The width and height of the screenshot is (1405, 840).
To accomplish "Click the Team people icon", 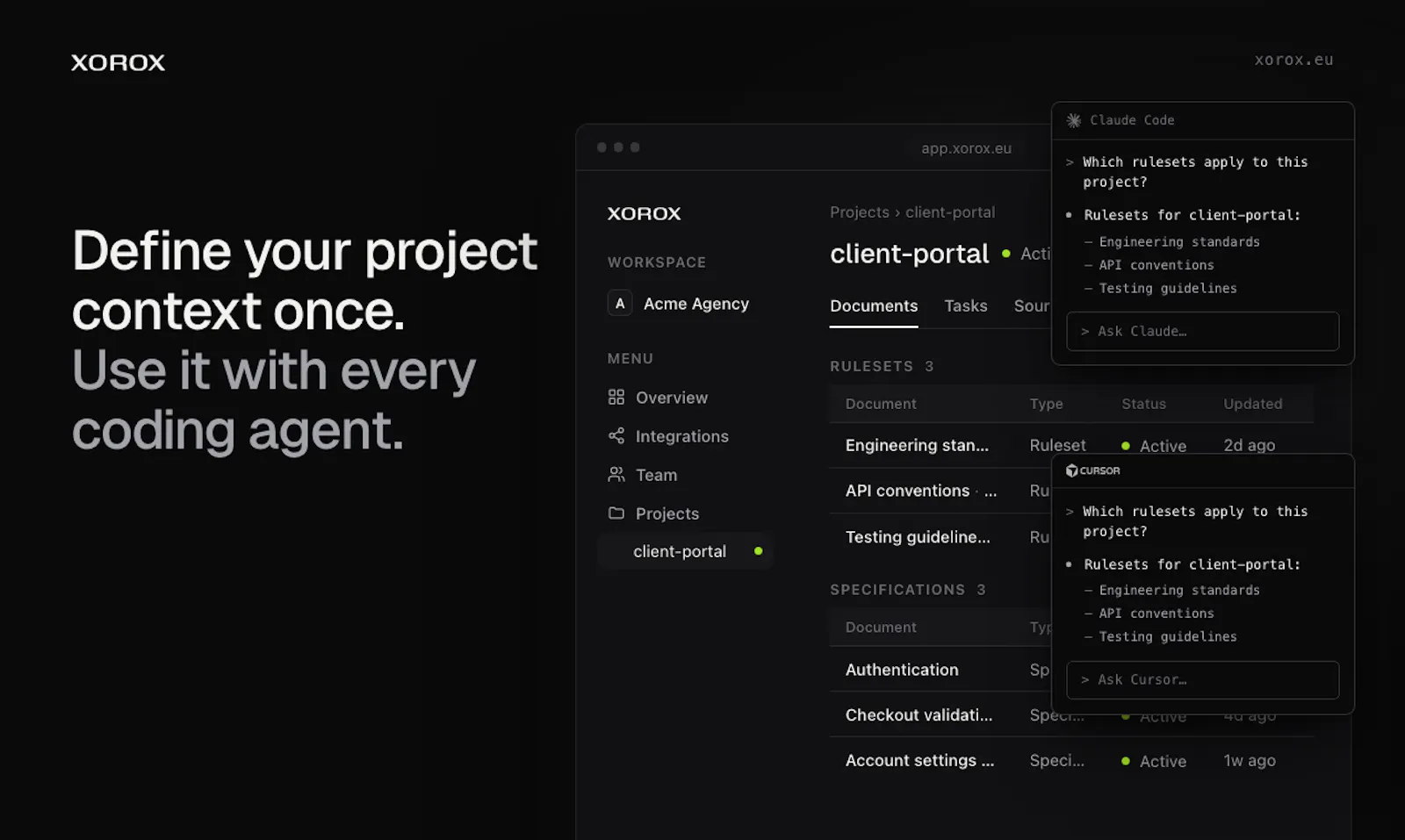I will [616, 475].
